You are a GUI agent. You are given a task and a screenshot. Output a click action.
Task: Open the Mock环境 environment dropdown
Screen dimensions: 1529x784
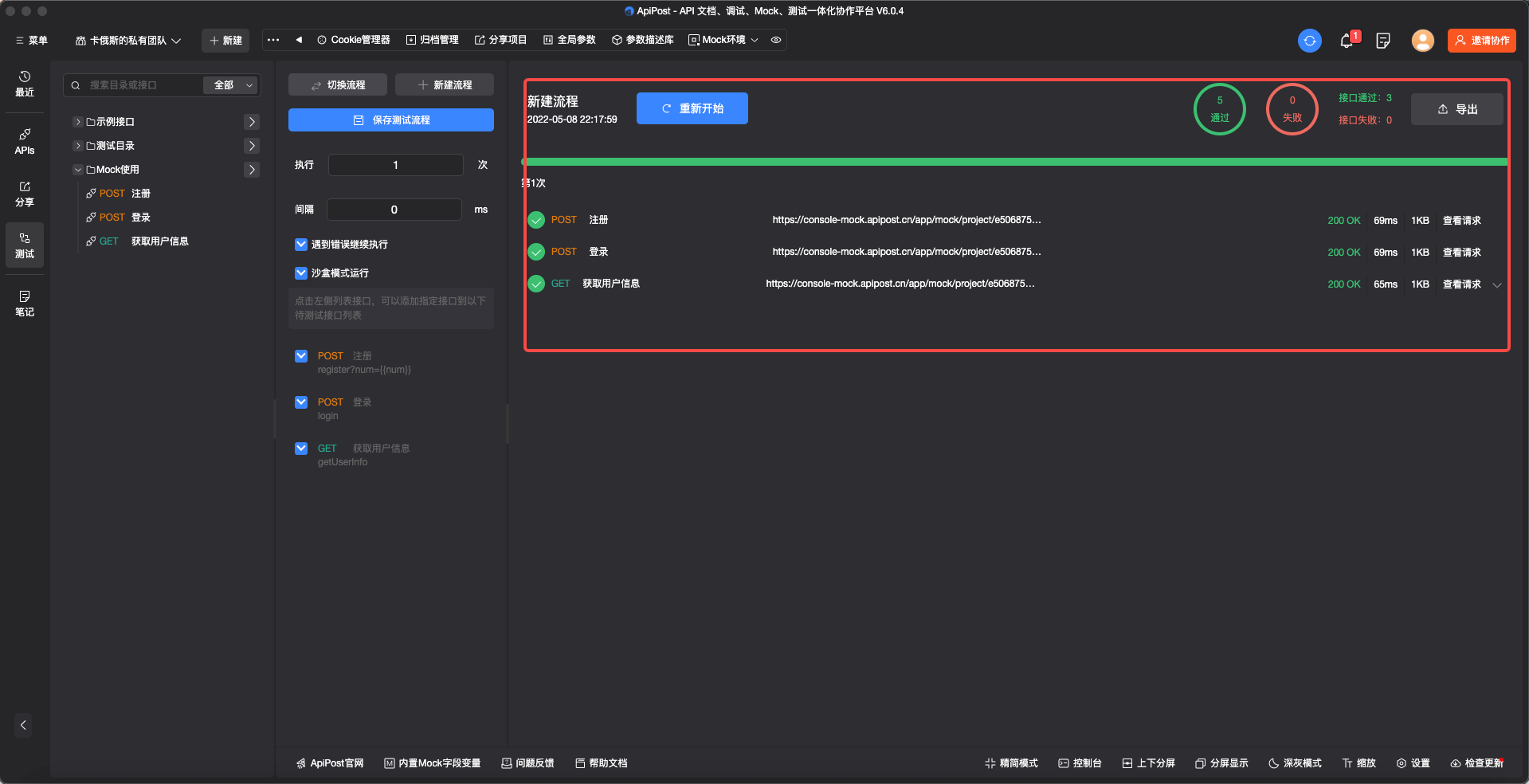coord(723,40)
